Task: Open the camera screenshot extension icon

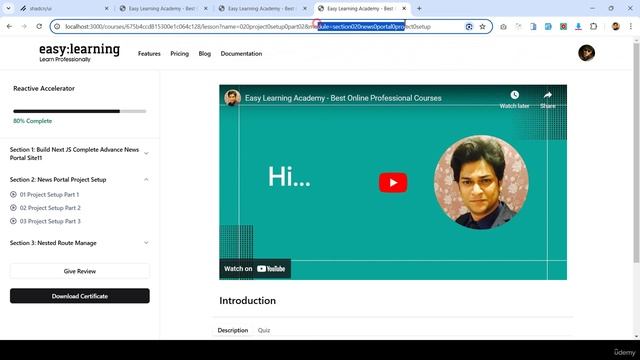Action: coord(503,27)
